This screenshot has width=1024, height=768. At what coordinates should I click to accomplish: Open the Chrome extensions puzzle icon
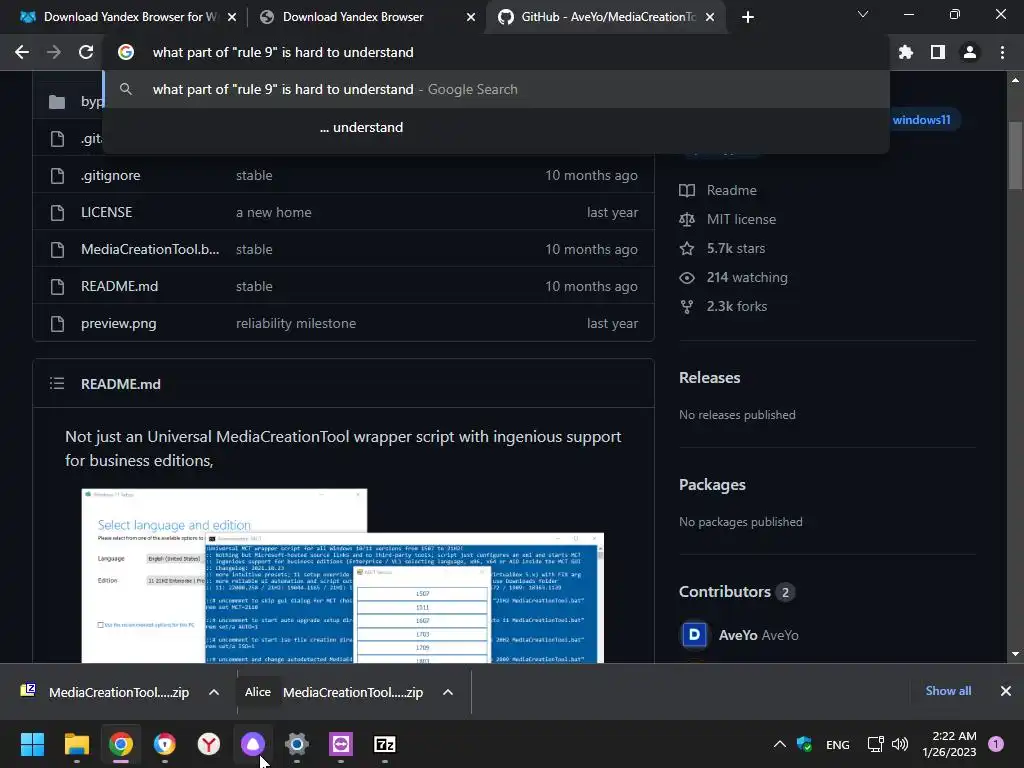tap(906, 52)
